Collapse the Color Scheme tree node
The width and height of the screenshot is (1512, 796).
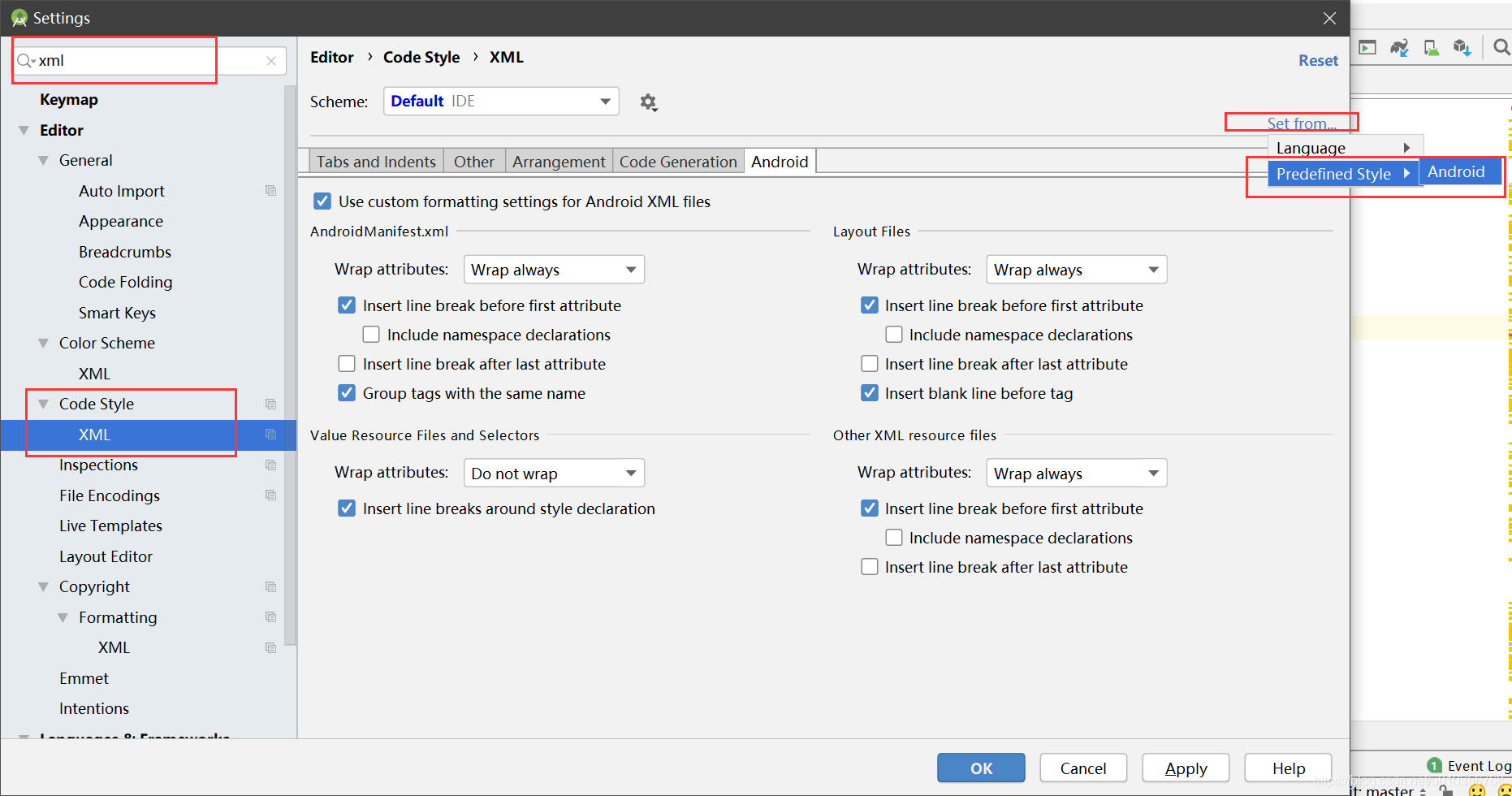pyautogui.click(x=44, y=344)
